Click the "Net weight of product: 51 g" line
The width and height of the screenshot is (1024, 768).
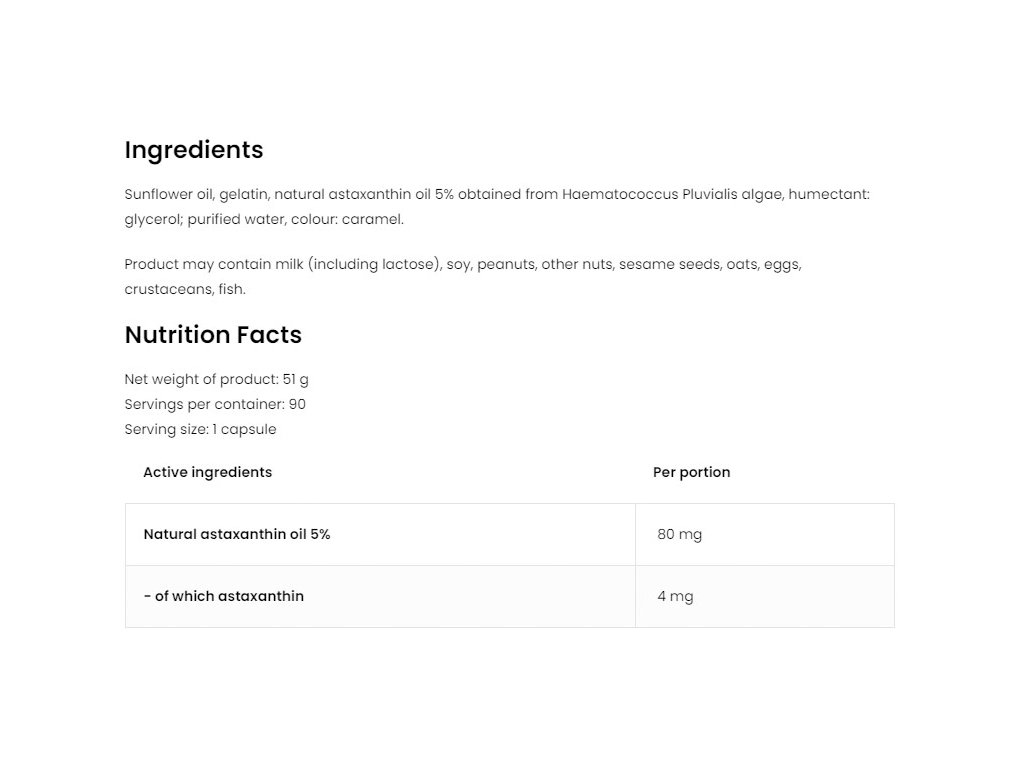click(x=216, y=379)
